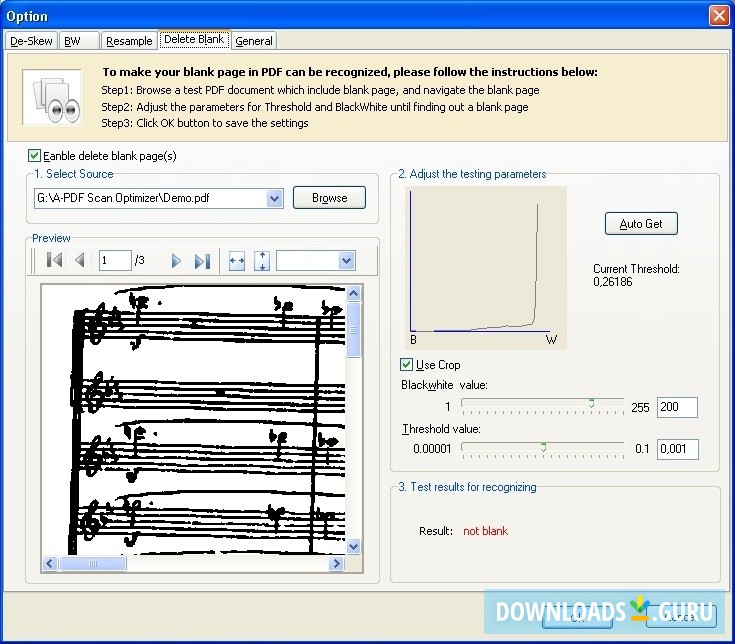Toggle the Use Crop checkbox

point(406,364)
